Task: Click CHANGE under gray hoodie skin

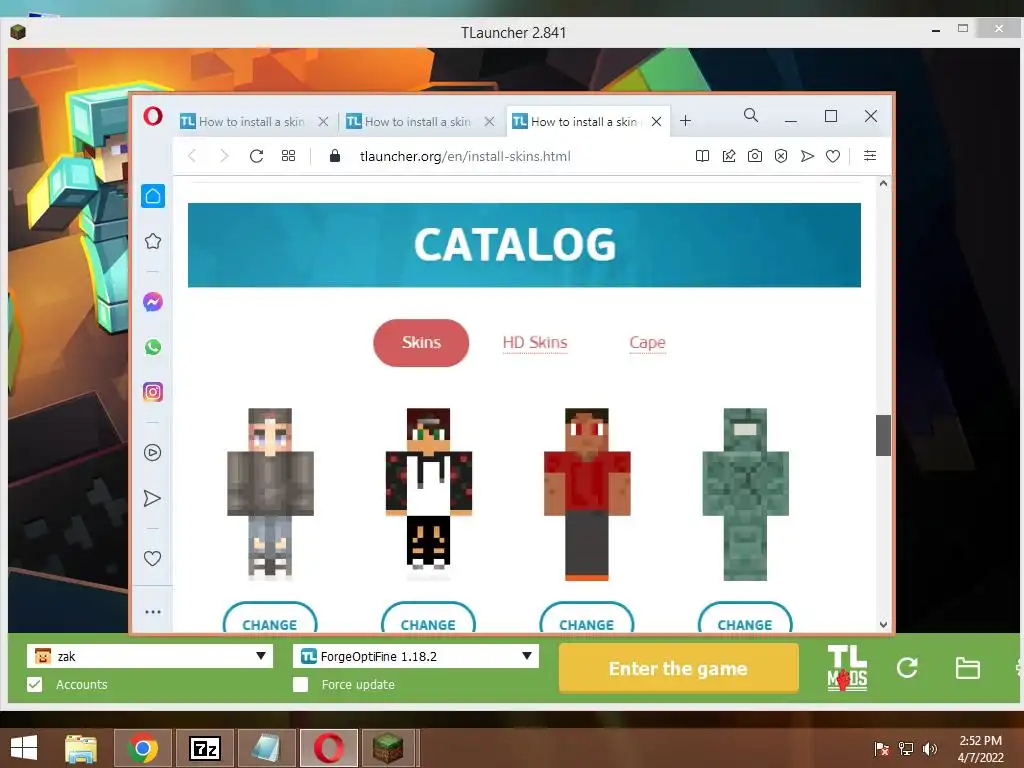Action: (270, 618)
